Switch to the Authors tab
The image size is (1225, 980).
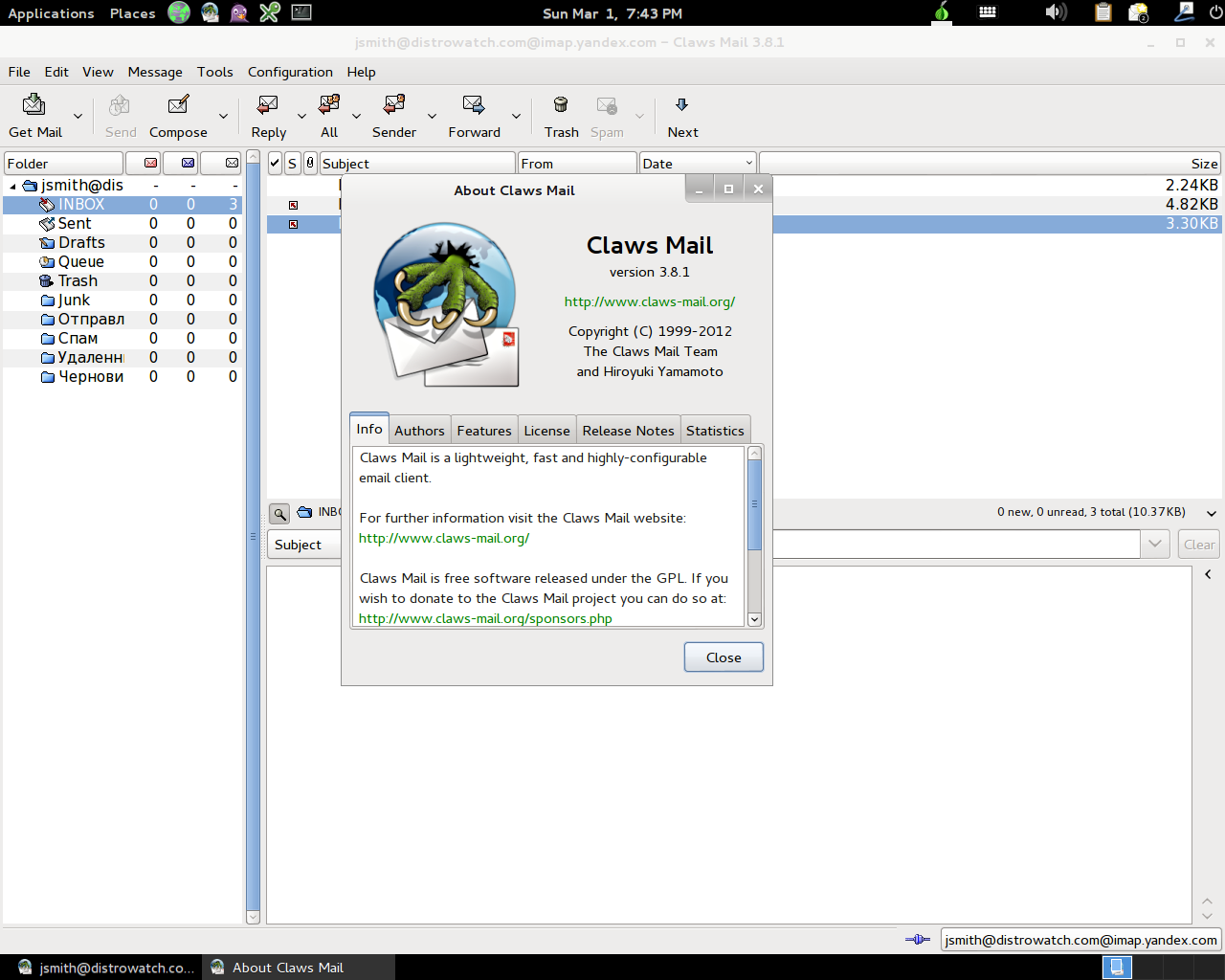(419, 431)
